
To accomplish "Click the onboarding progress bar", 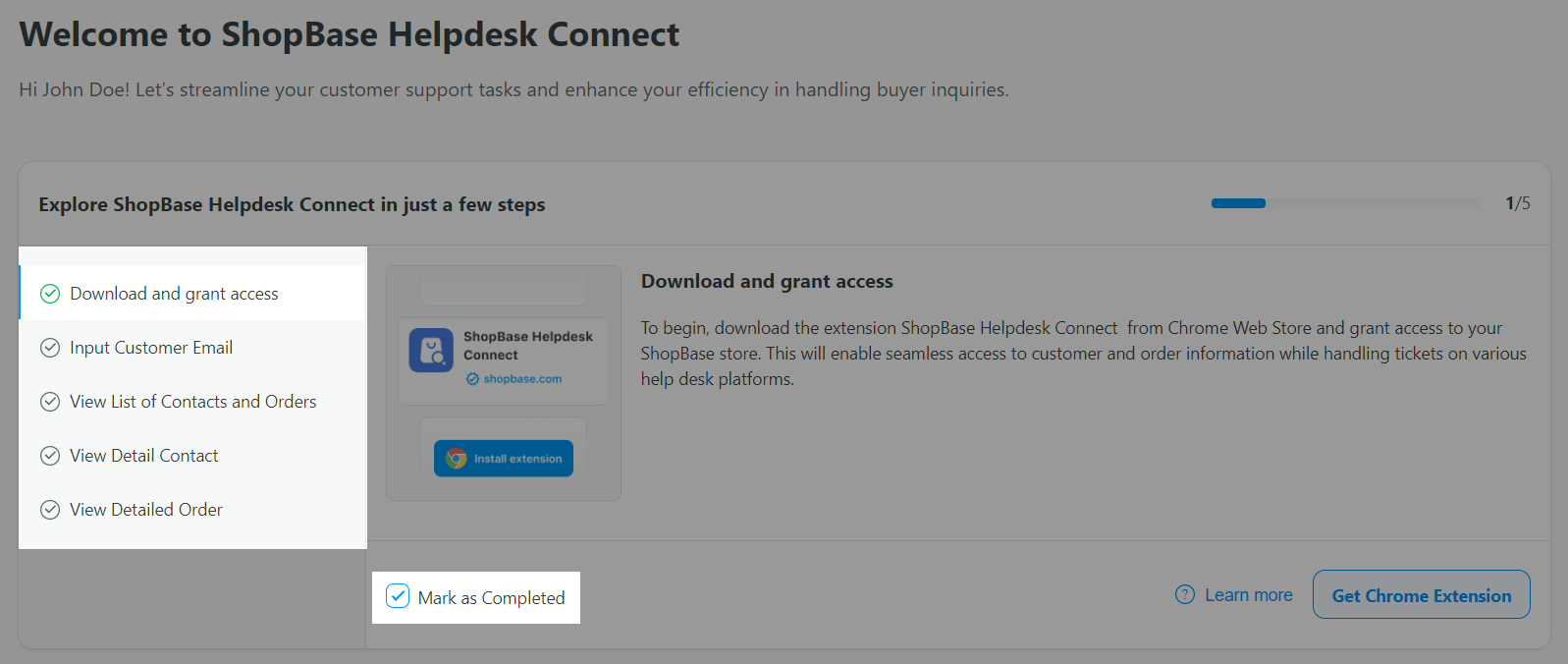I will (x=1345, y=203).
